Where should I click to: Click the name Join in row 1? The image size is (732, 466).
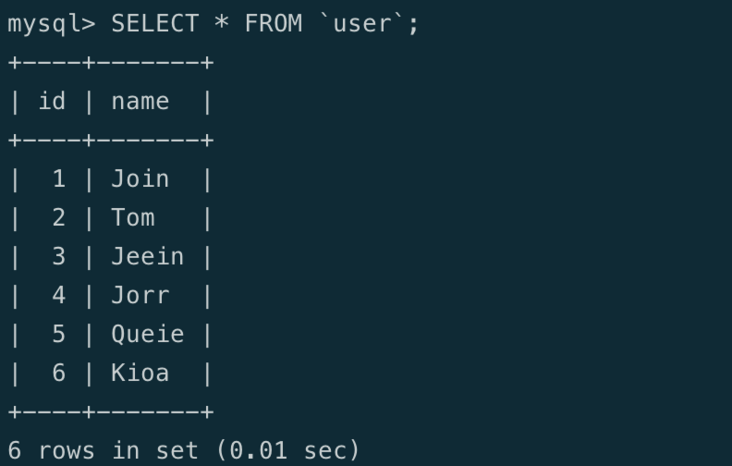click(140, 179)
